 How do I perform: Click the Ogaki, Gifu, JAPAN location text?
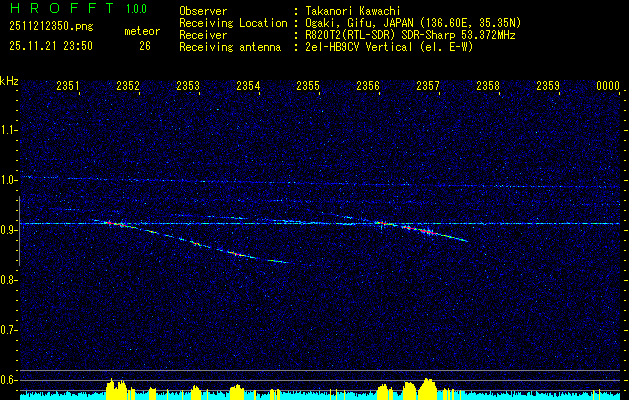[x=413, y=23]
